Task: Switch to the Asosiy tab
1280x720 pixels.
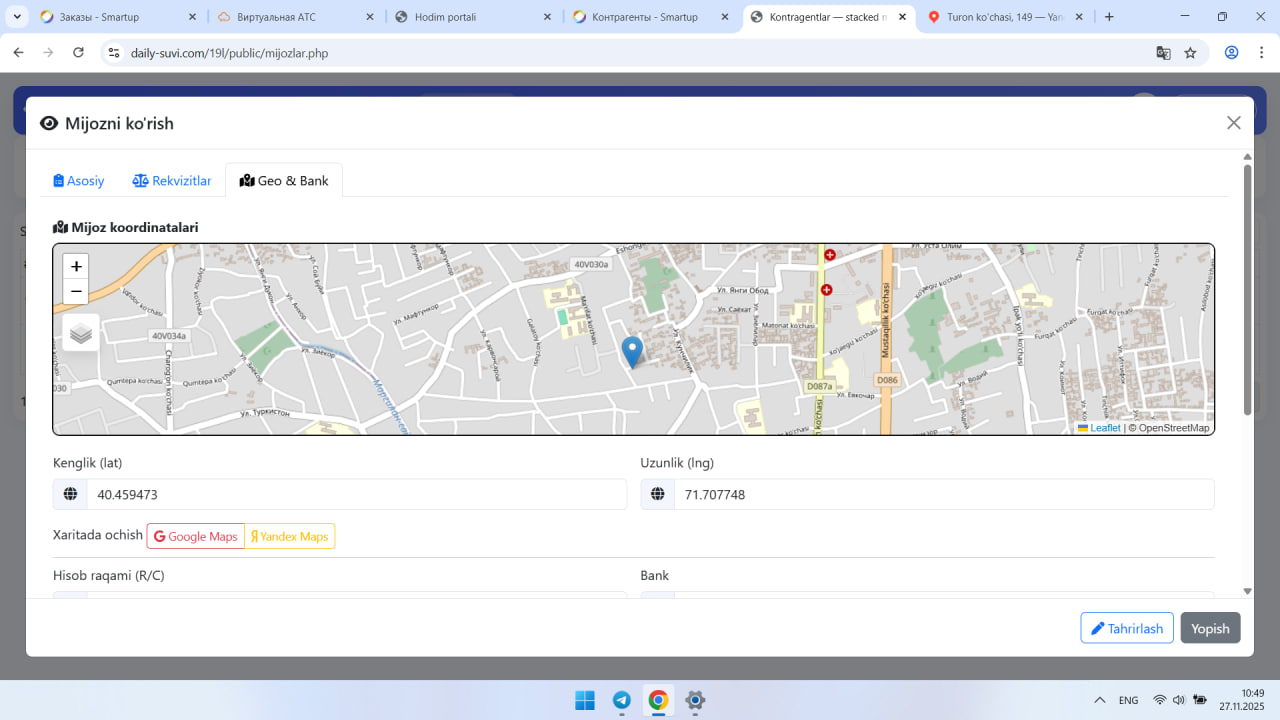Action: coord(79,181)
